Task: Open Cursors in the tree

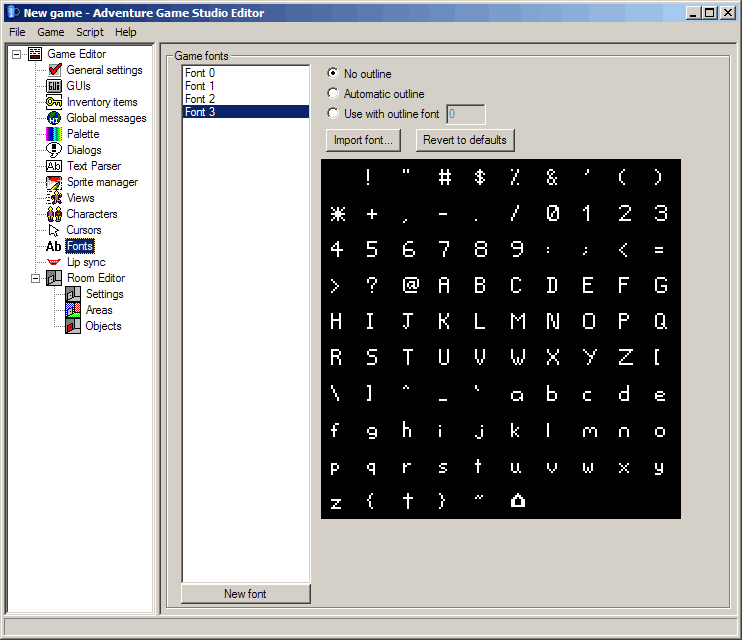Action: 84,230
